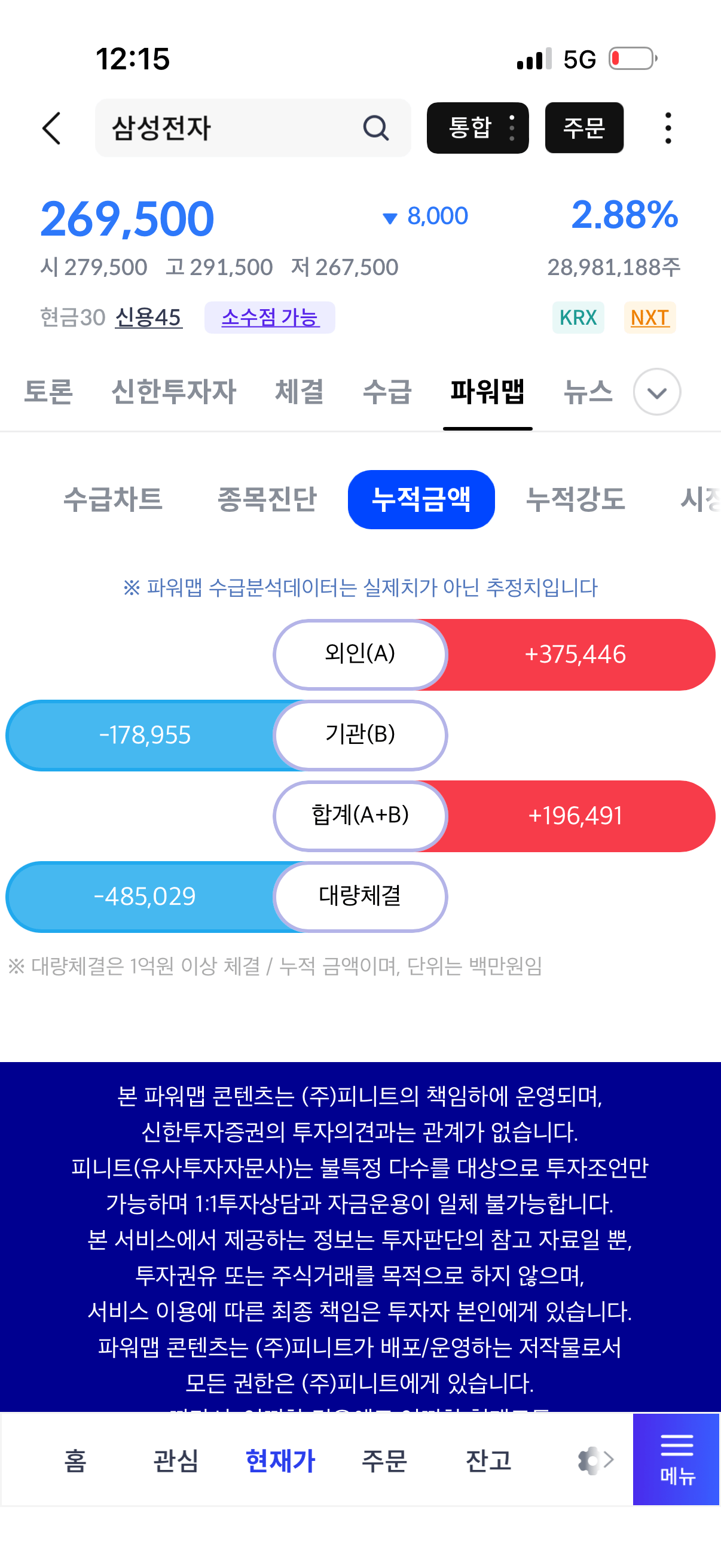Go to 관심 in the bottom navigation
This screenshot has width=721, height=1568.
point(176,1460)
